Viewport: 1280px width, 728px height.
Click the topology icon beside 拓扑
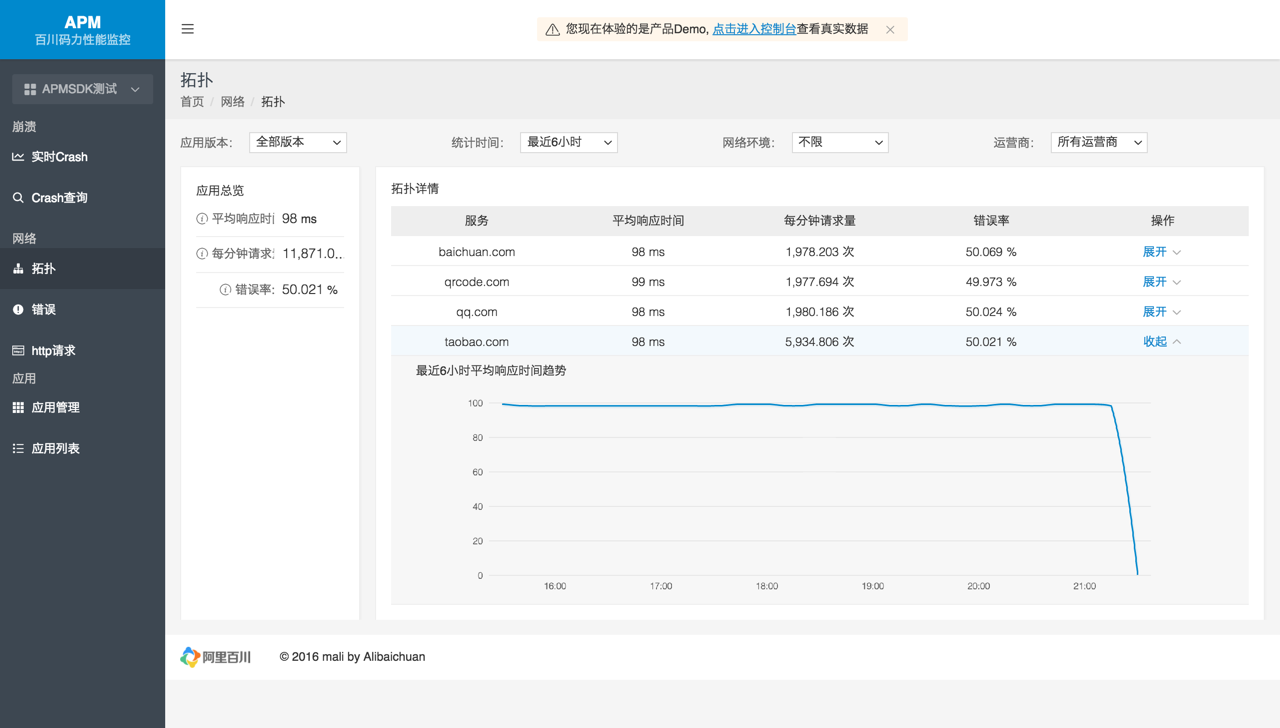click(x=18, y=269)
